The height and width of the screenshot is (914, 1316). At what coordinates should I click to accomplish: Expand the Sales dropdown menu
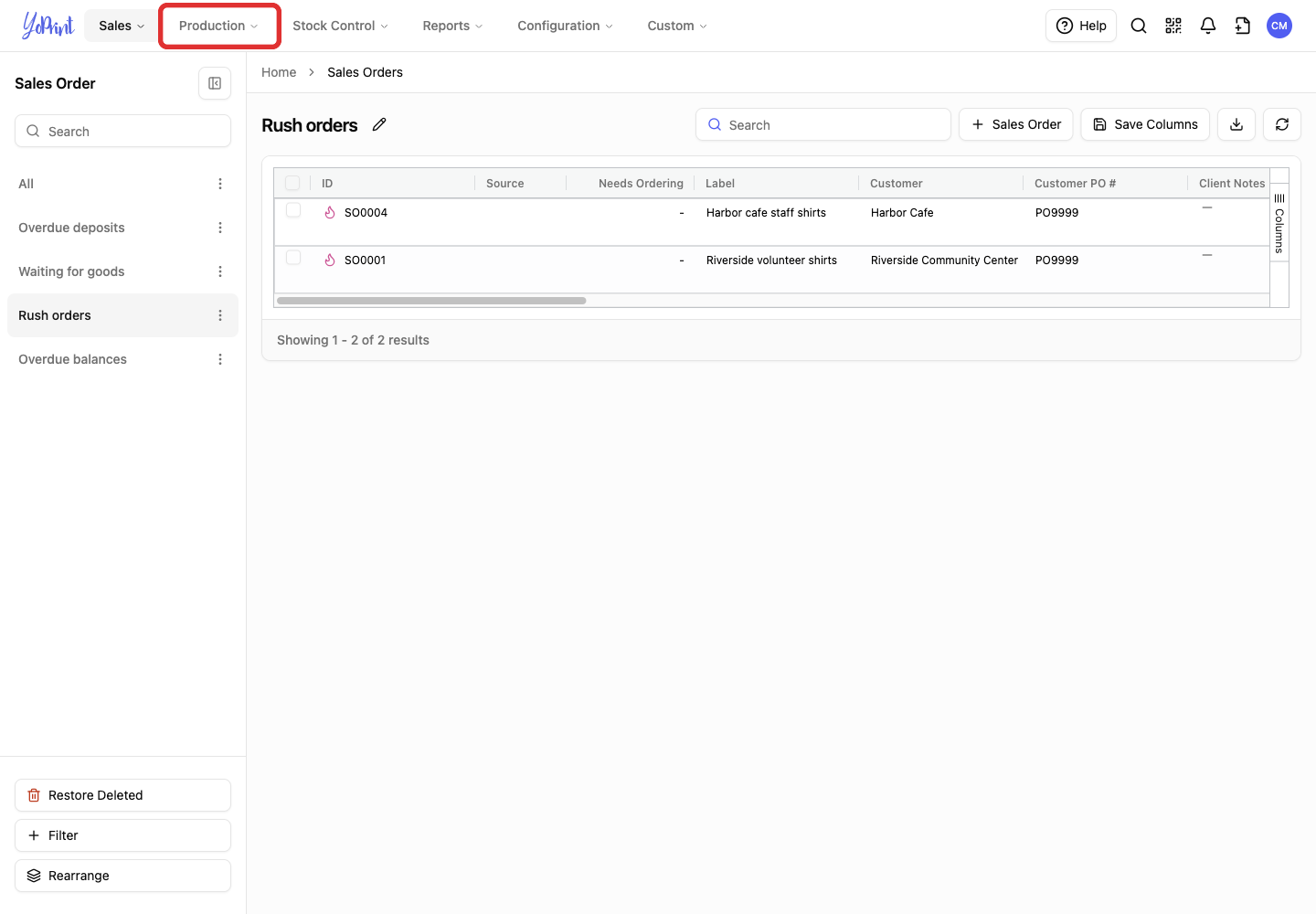(x=122, y=26)
